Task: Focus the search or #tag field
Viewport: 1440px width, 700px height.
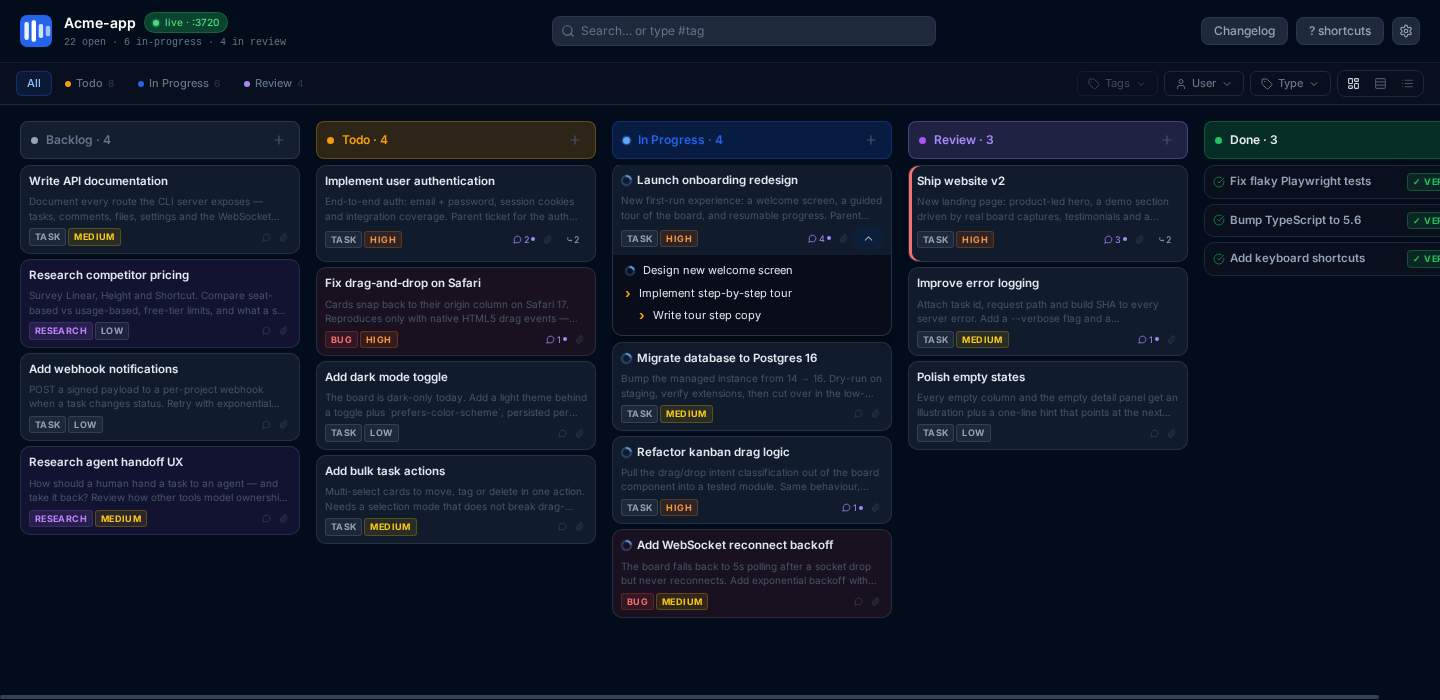Action: click(x=744, y=31)
